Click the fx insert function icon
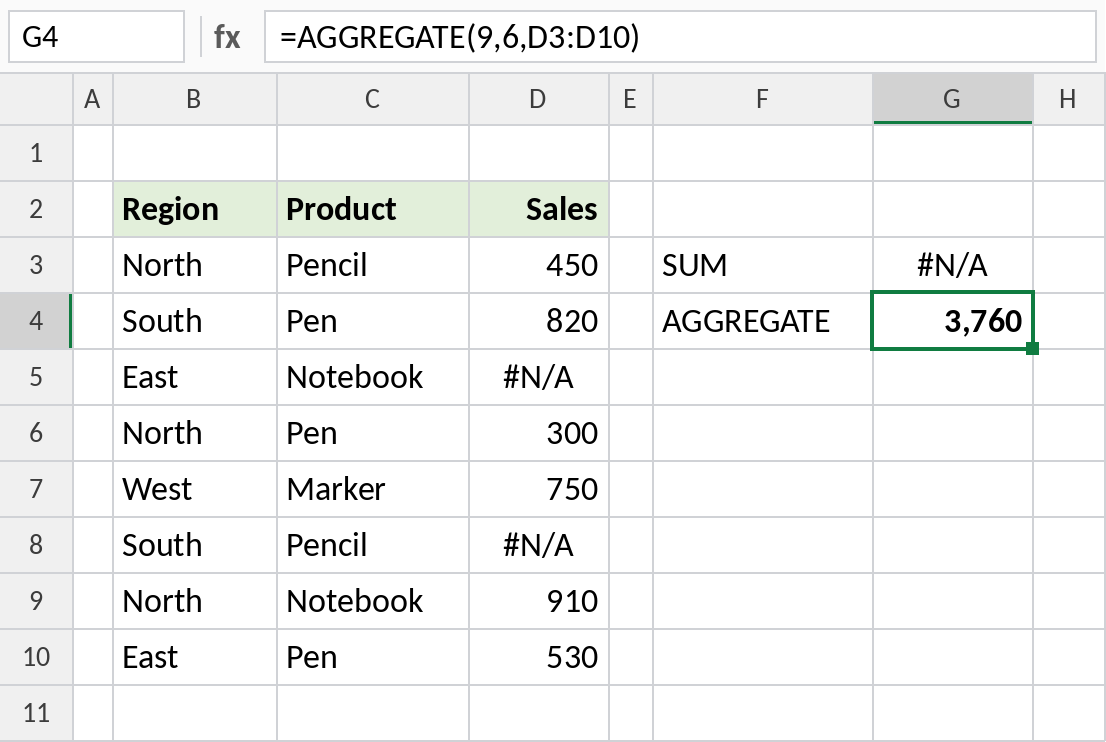The image size is (1106, 742). point(226,37)
